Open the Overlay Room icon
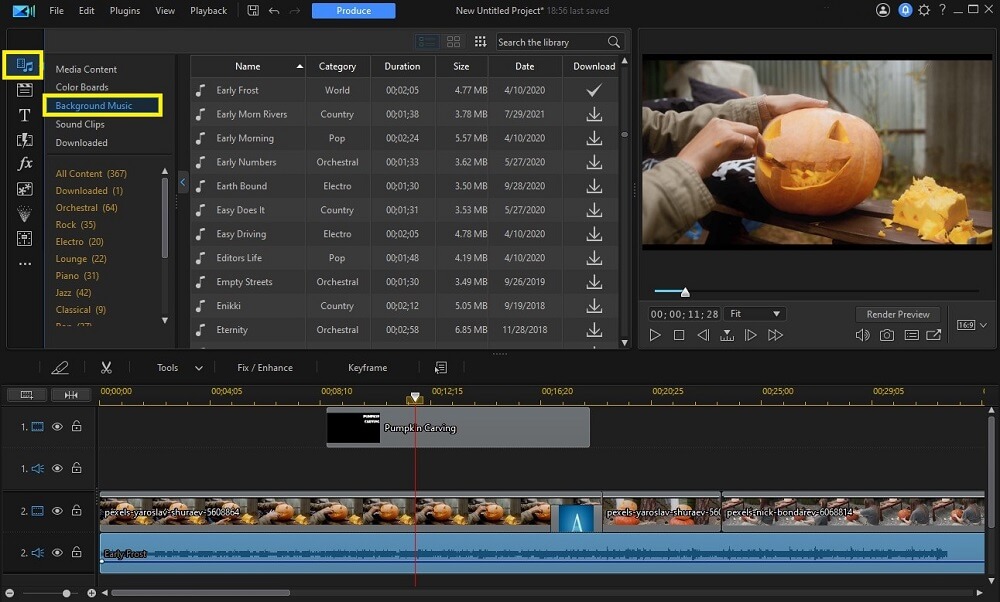 [x=24, y=189]
